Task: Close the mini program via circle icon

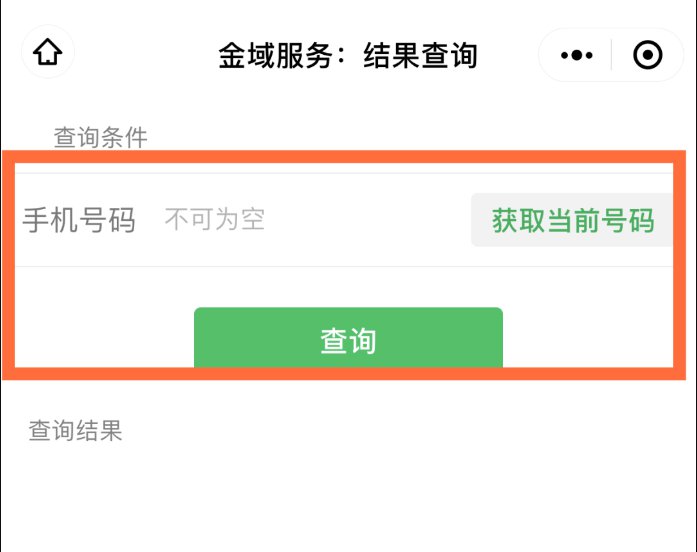Action: [x=648, y=55]
